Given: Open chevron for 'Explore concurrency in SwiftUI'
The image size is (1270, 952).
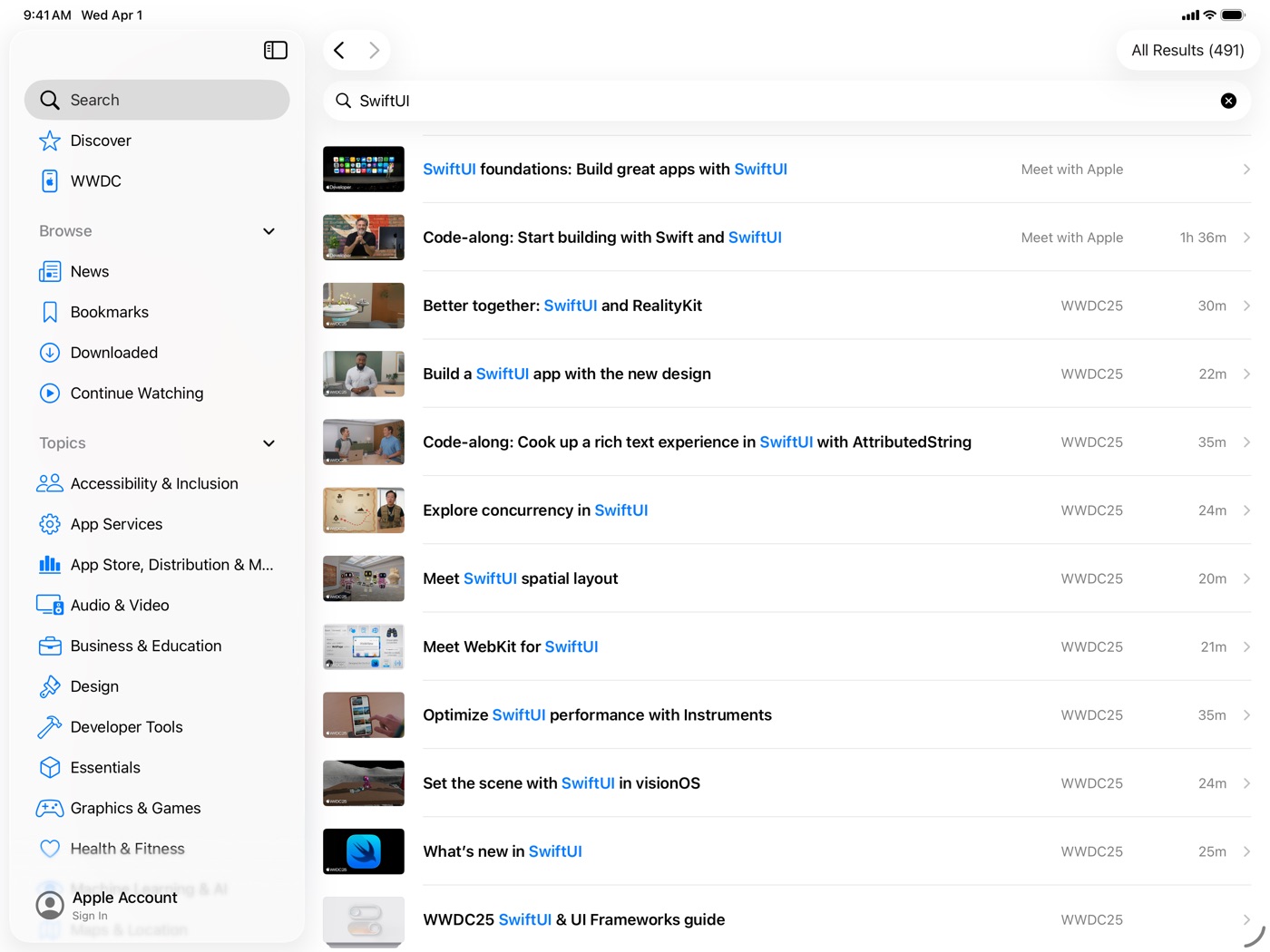Looking at the screenshot, I should pos(1246,510).
